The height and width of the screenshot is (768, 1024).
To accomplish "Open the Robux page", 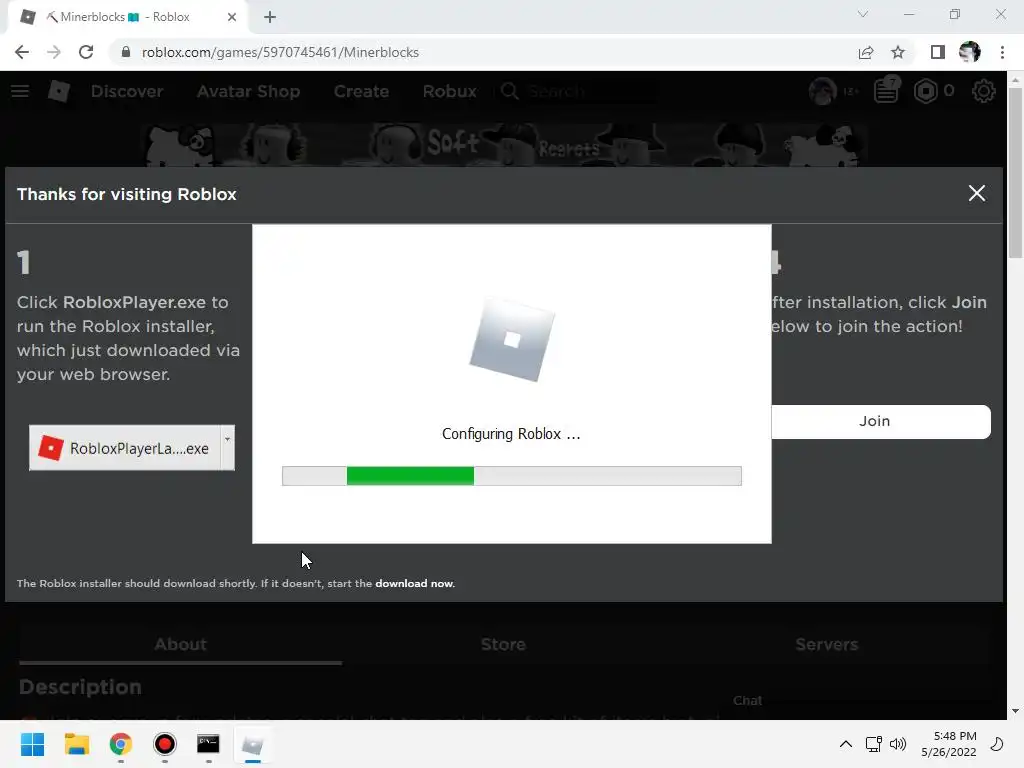I will point(449,91).
